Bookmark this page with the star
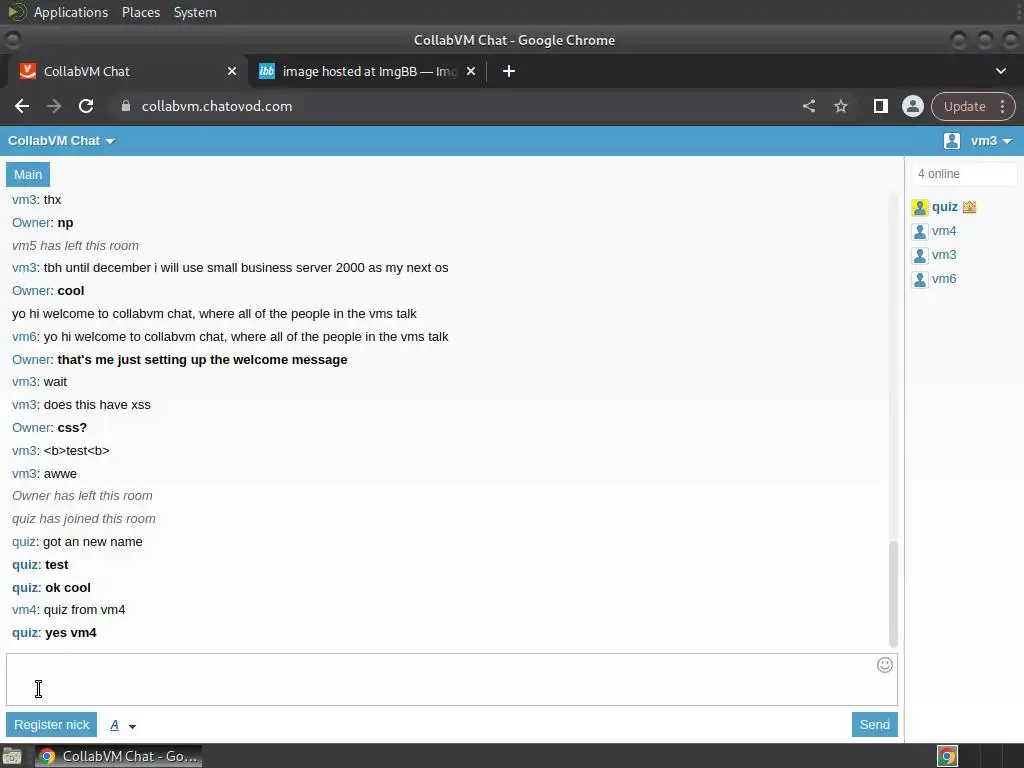Viewport: 1024px width, 768px height. [840, 106]
